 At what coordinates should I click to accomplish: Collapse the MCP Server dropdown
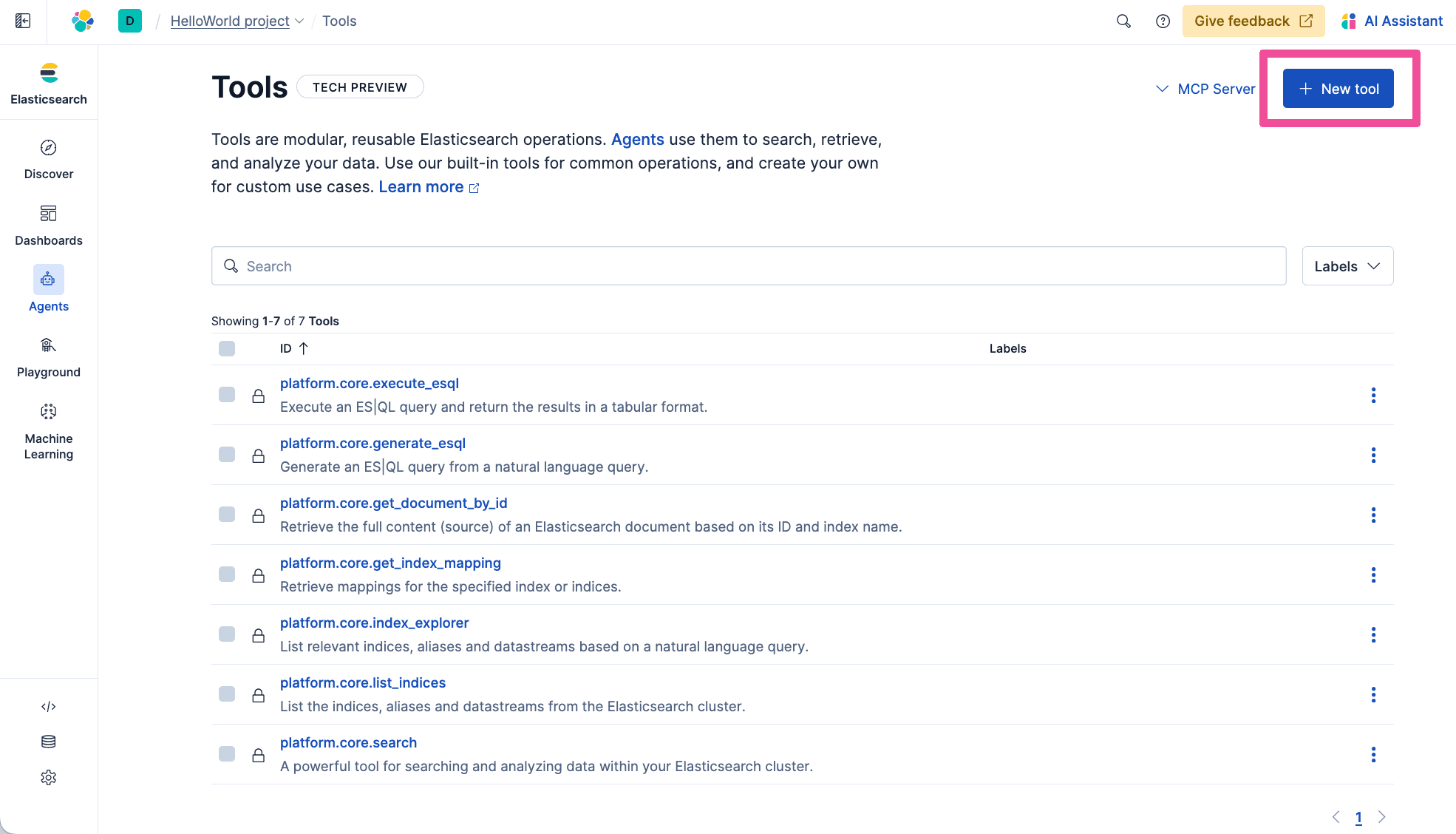(x=1161, y=89)
